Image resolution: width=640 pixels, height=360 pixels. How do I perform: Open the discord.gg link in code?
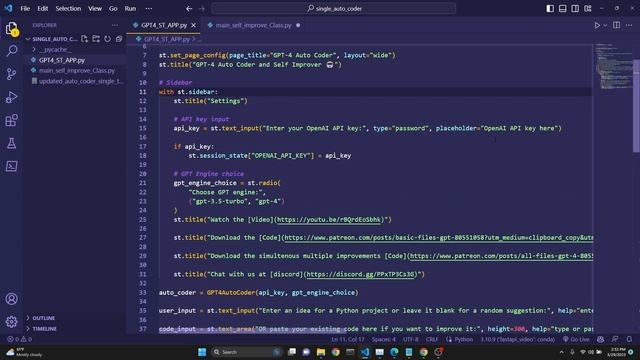(360, 274)
